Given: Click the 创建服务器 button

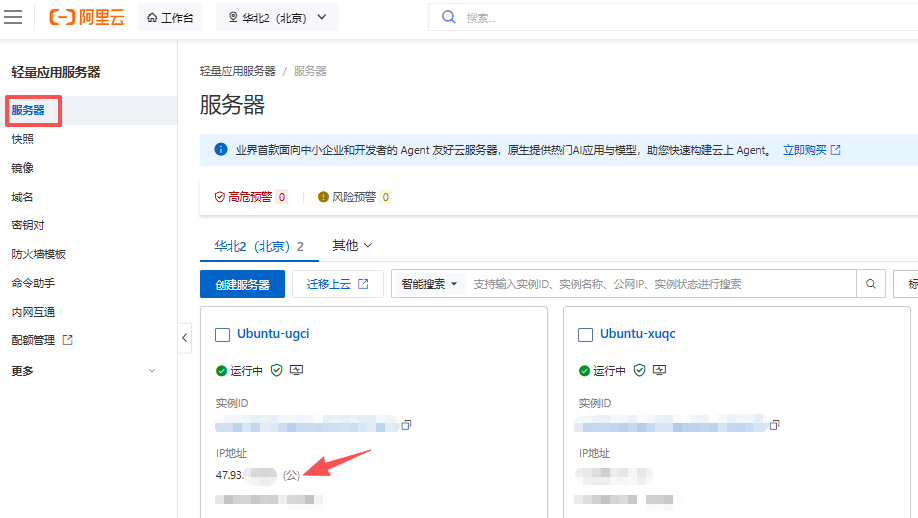Looking at the screenshot, I should (242, 284).
